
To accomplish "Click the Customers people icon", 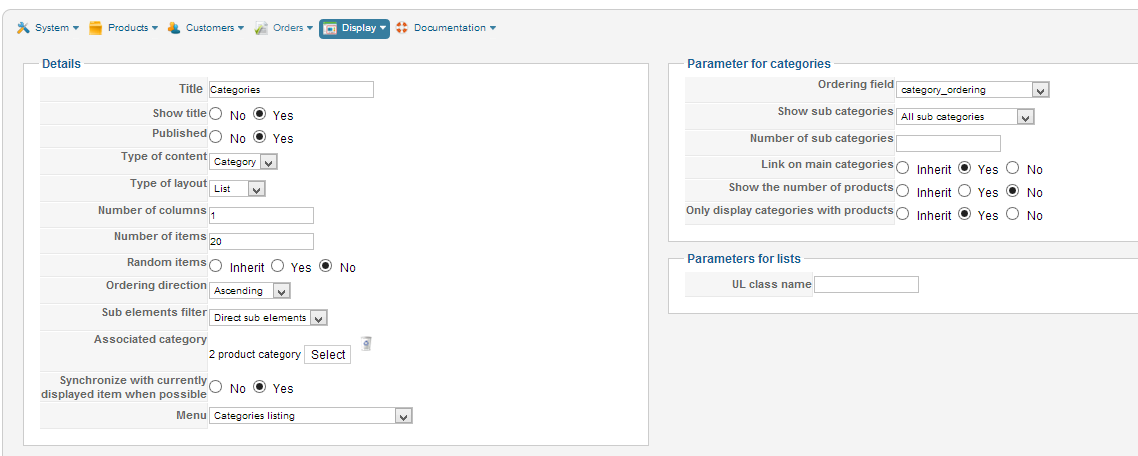I will (x=174, y=28).
